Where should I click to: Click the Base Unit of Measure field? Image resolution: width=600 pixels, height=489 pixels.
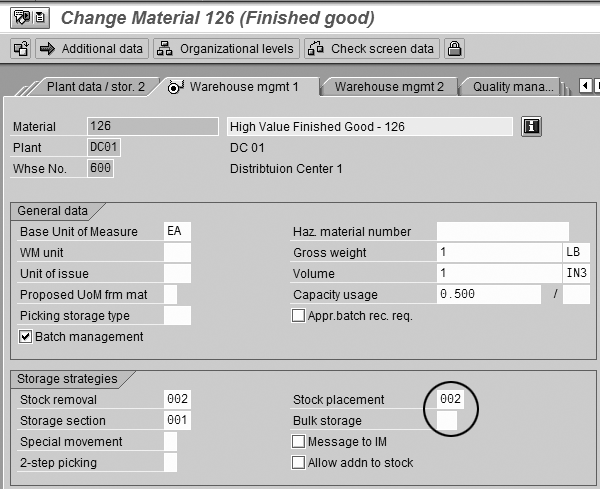(177, 231)
